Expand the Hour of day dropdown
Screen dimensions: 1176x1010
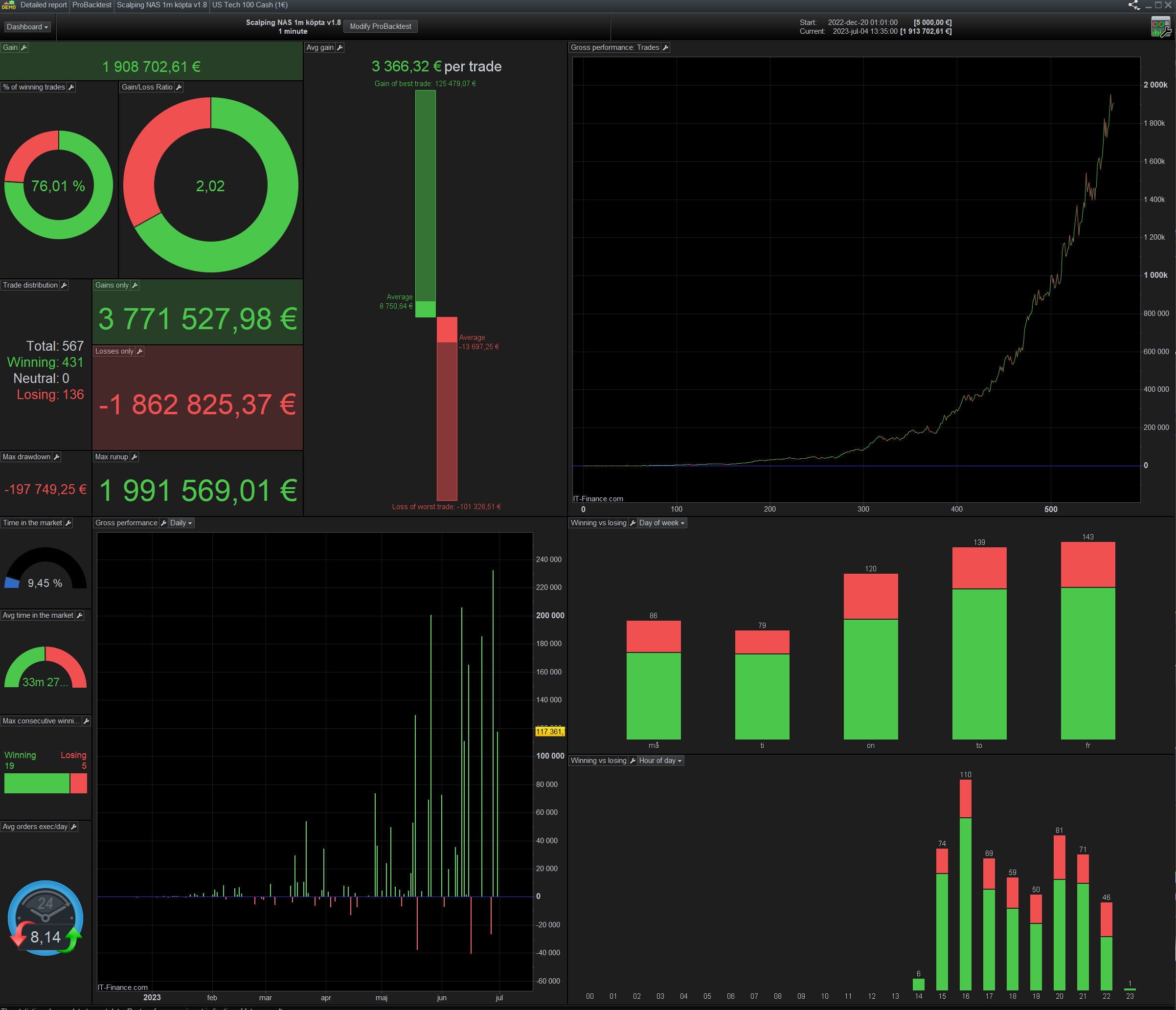660,761
